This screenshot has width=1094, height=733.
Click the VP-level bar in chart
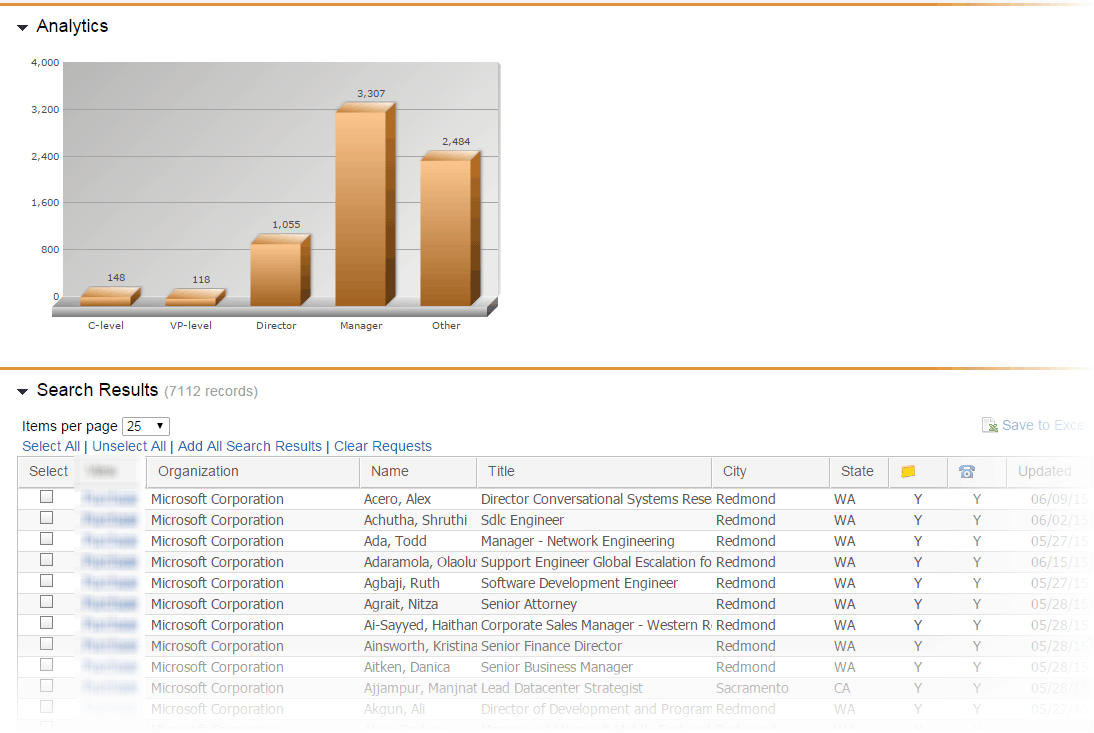tap(195, 298)
